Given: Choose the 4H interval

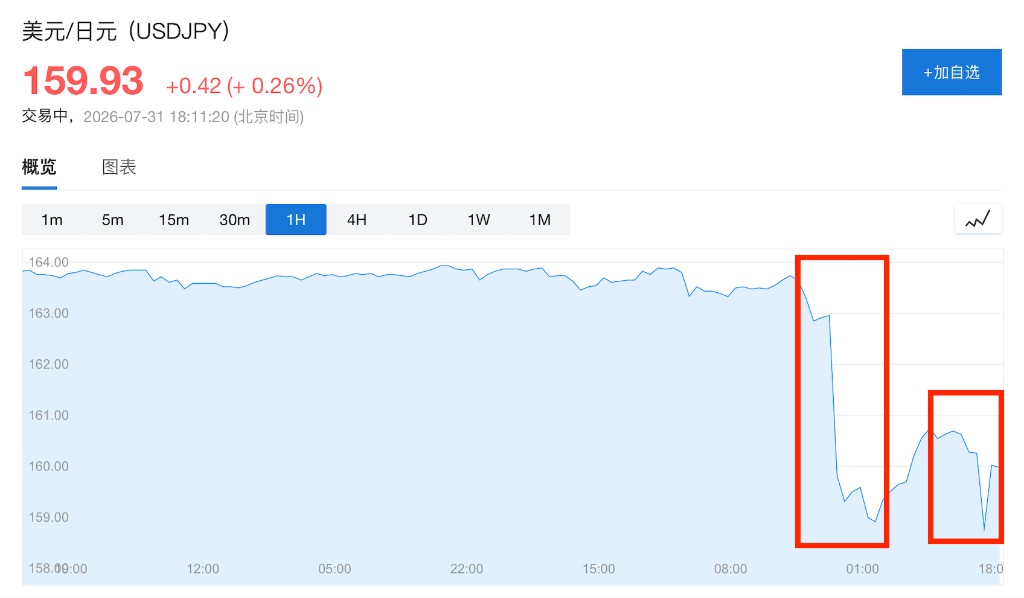Looking at the screenshot, I should (357, 219).
